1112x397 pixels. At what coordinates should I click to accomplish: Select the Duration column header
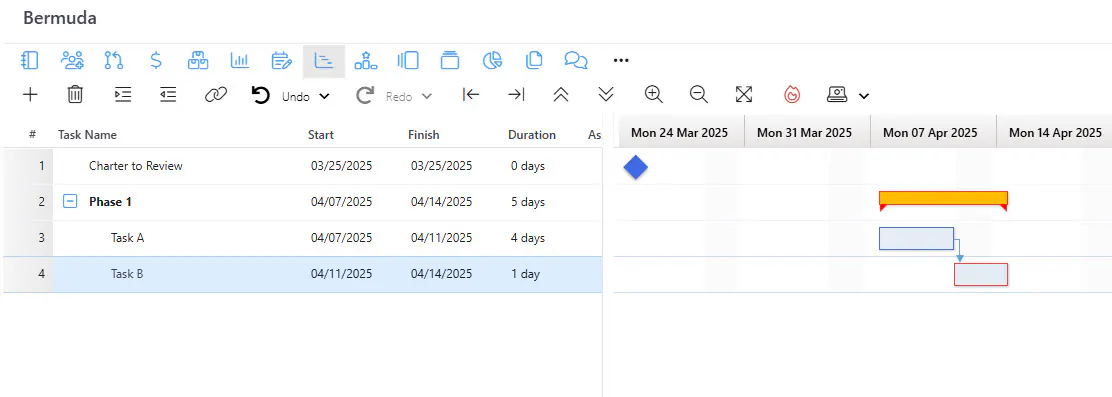pyautogui.click(x=532, y=135)
